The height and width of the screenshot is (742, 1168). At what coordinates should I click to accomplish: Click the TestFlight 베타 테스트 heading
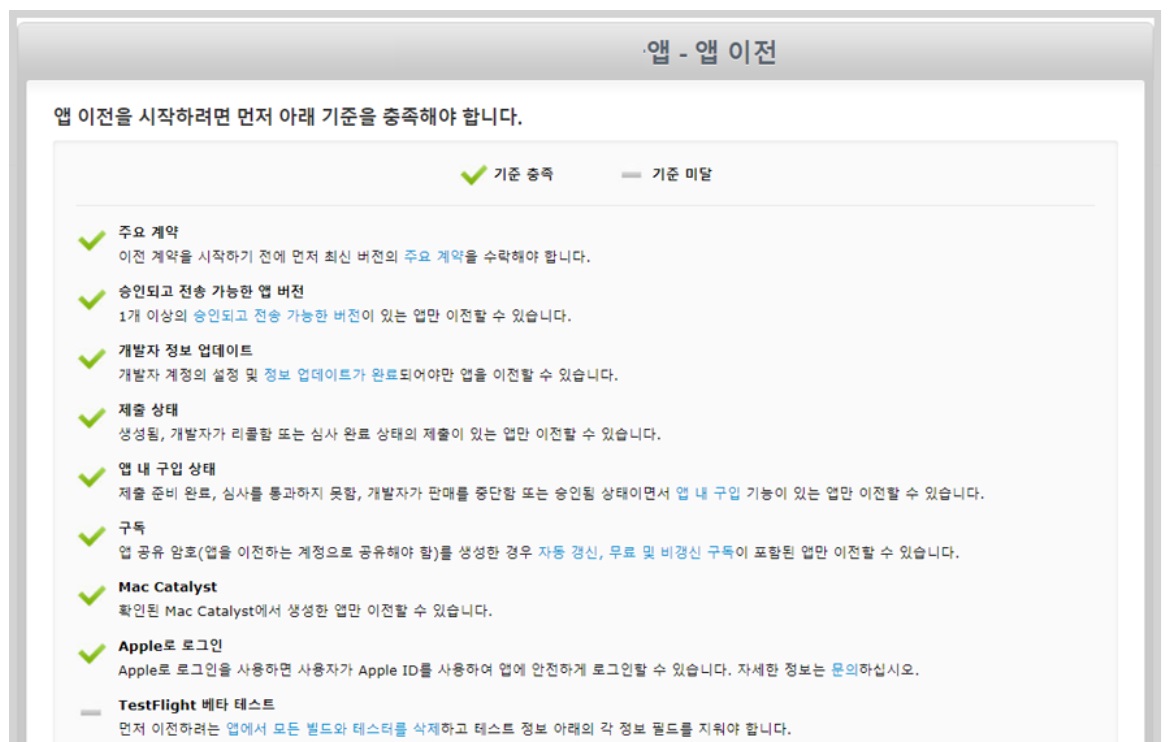click(197, 705)
